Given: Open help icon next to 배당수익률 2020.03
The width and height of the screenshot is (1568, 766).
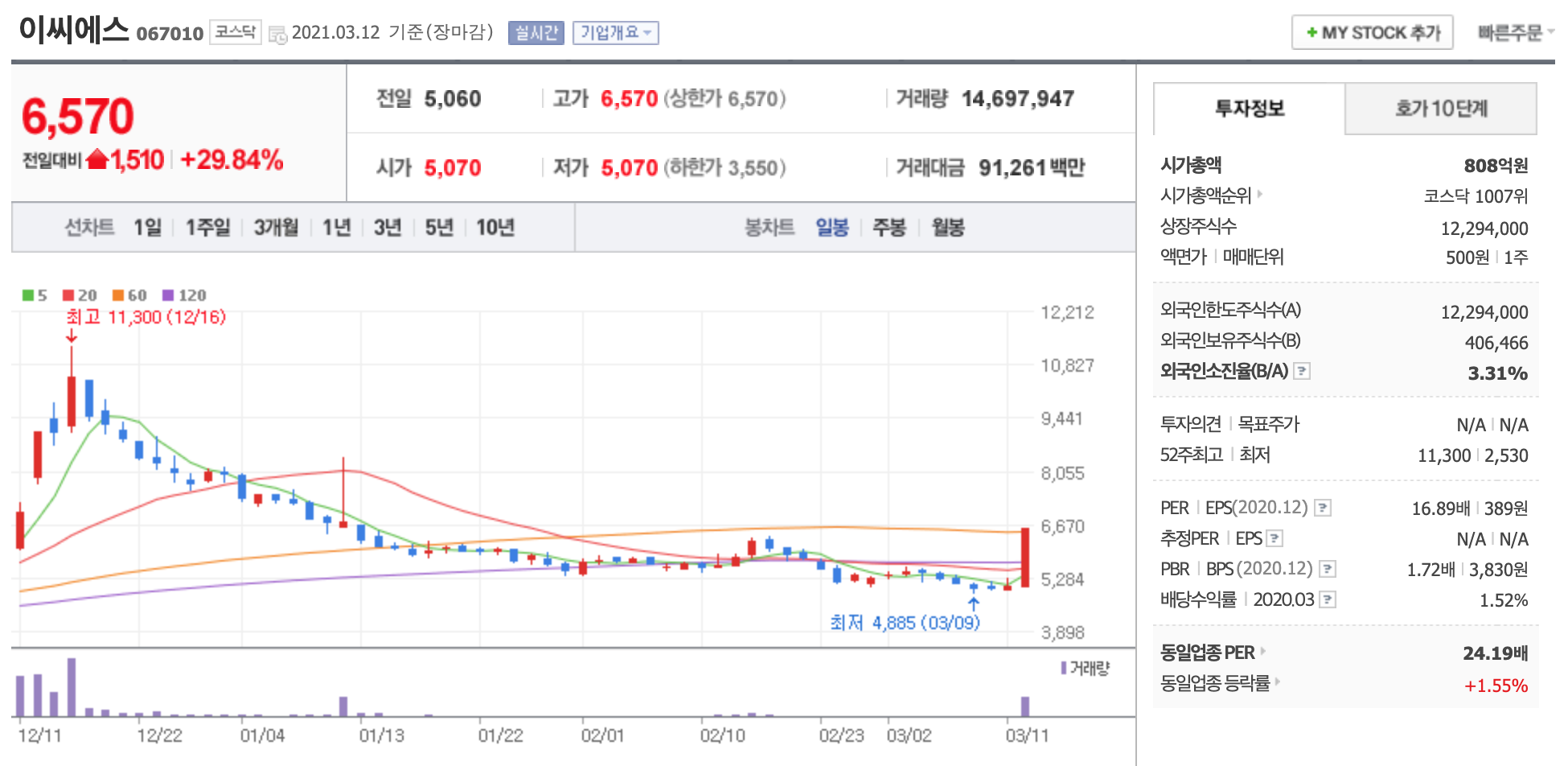Looking at the screenshot, I should [1328, 599].
